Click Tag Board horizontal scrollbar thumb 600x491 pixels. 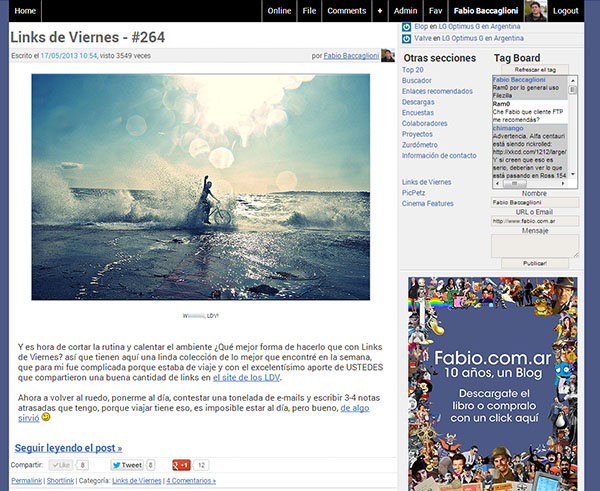(x=514, y=184)
